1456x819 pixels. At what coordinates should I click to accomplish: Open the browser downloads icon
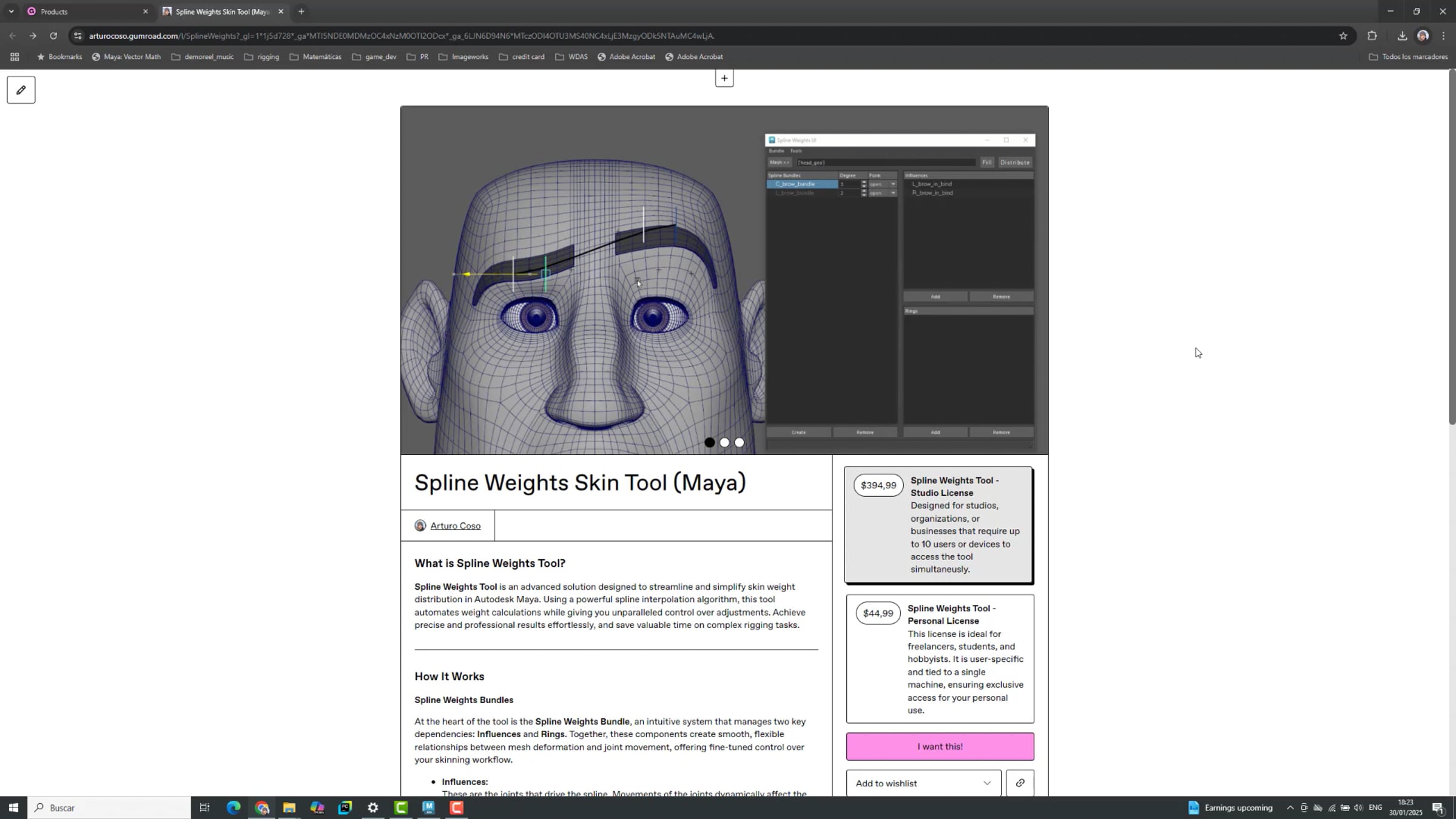[x=1402, y=36]
